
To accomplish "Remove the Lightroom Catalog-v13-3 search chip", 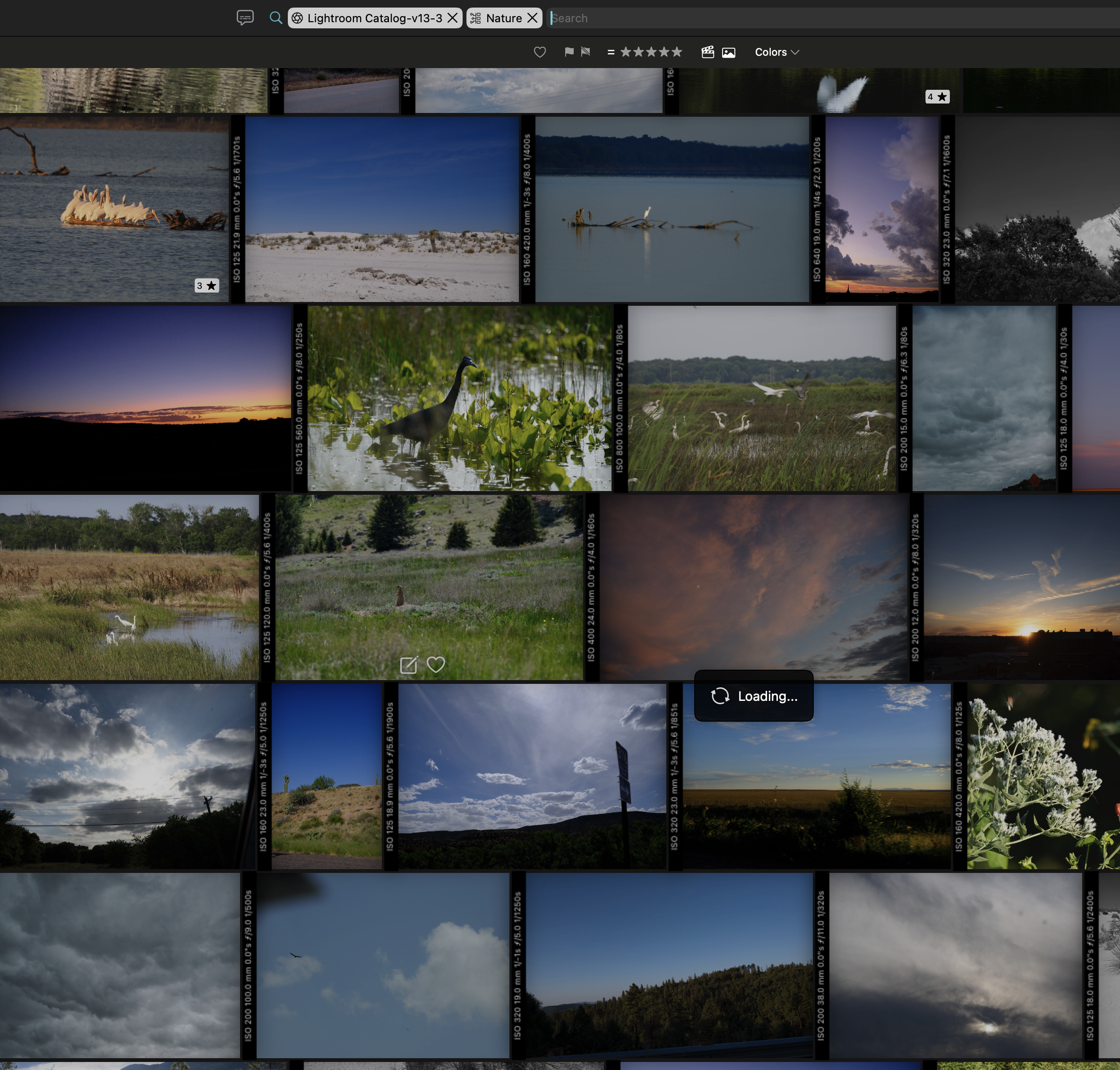I will pos(453,17).
